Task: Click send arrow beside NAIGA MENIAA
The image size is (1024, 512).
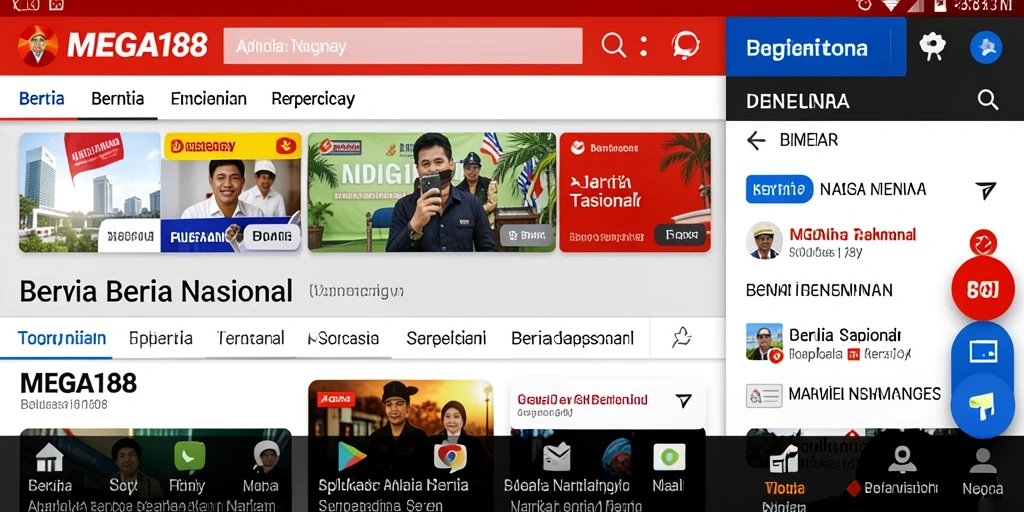Action: tap(985, 190)
